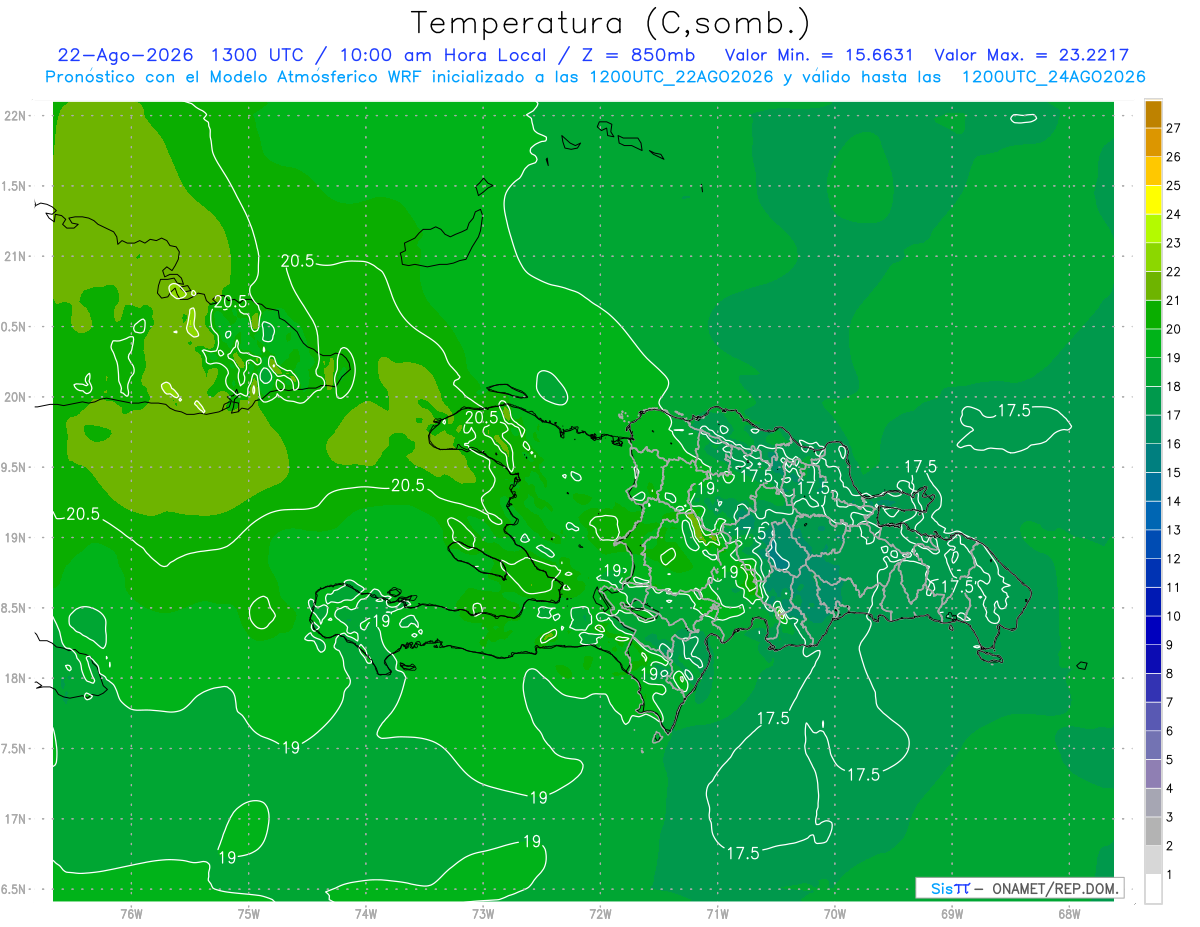
Task: Click the "17N" latitude axis label
Action: (17, 820)
